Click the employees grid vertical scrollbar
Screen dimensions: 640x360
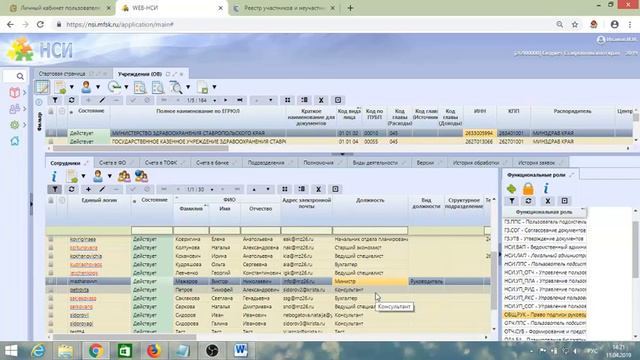pyautogui.click(x=494, y=280)
